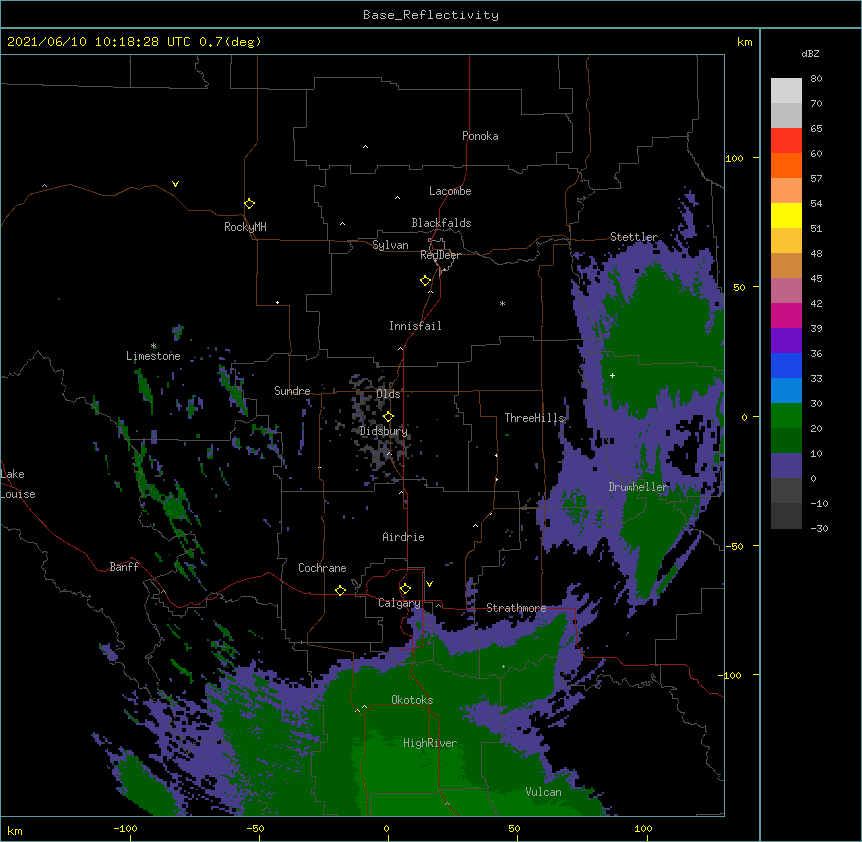
Task: Click the white plus marker north of Drumheller
Action: coord(612,375)
